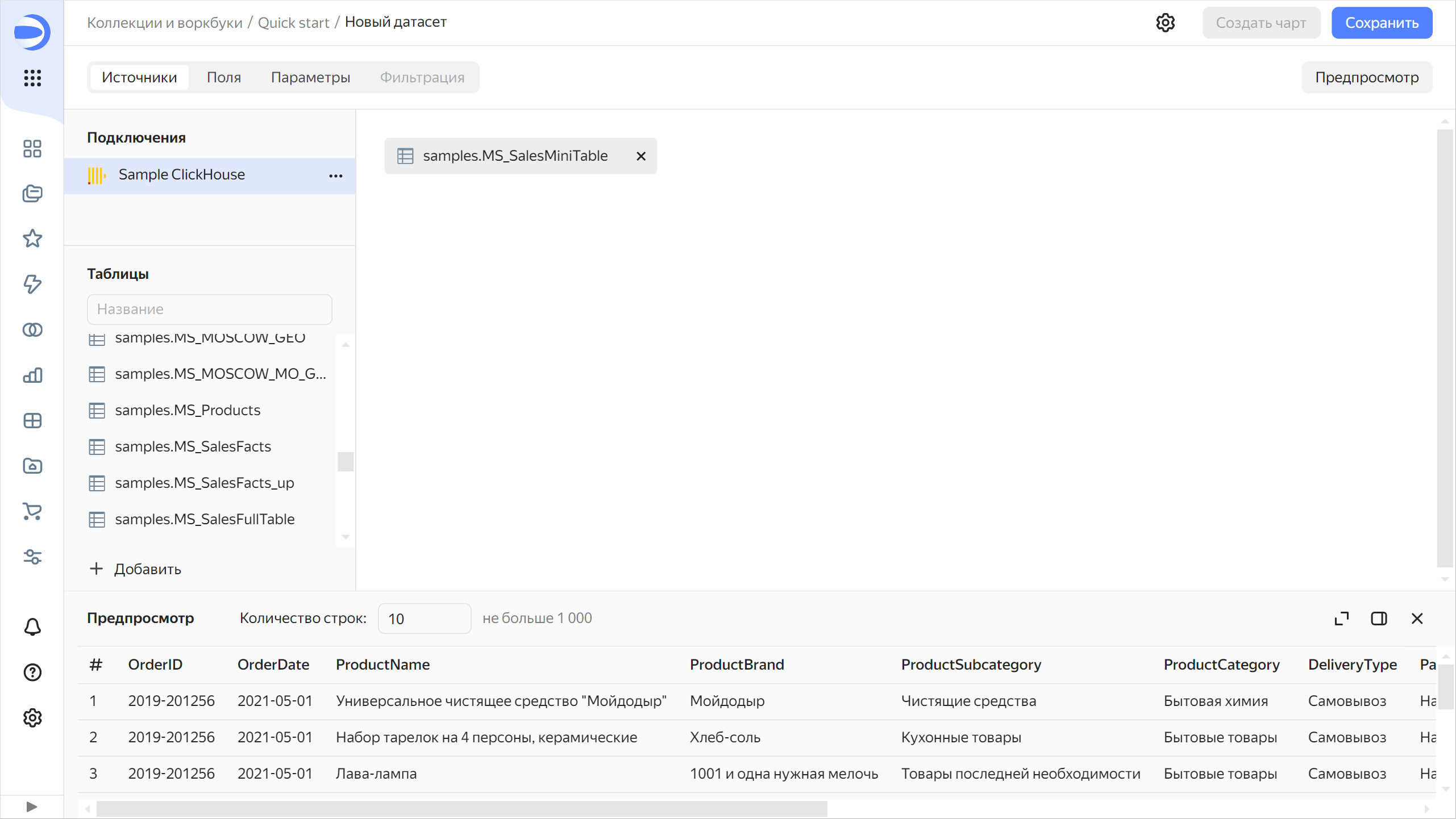Close the preview panel with the X
Image resolution: width=1456 pixels, height=819 pixels.
coord(1417,618)
